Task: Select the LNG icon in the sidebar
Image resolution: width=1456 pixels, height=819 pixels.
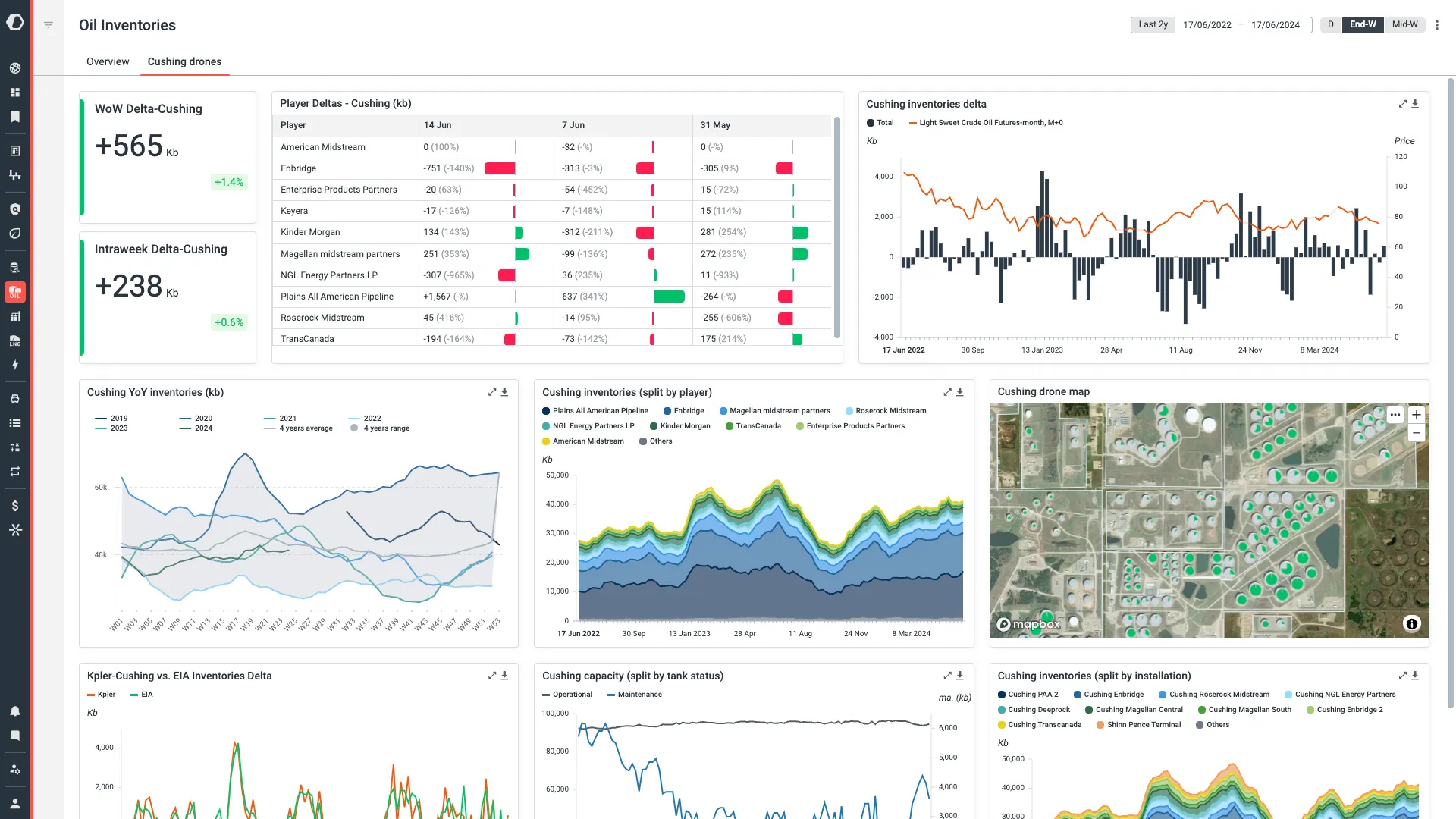Action: (x=15, y=340)
